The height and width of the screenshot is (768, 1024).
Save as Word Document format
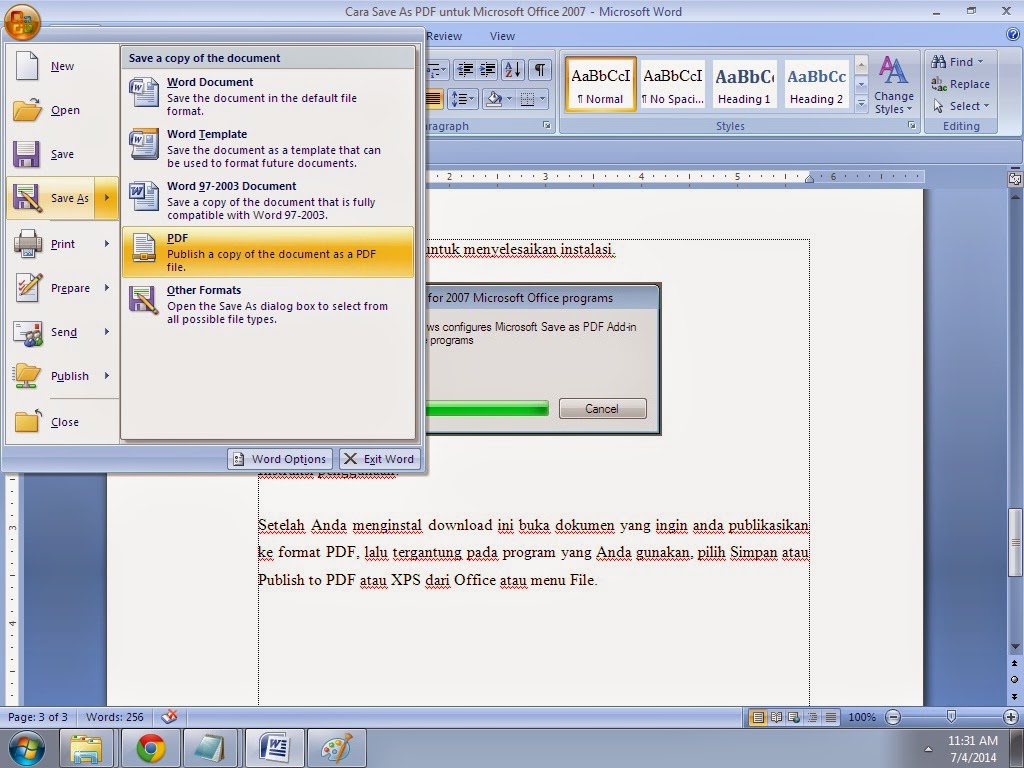tap(268, 96)
